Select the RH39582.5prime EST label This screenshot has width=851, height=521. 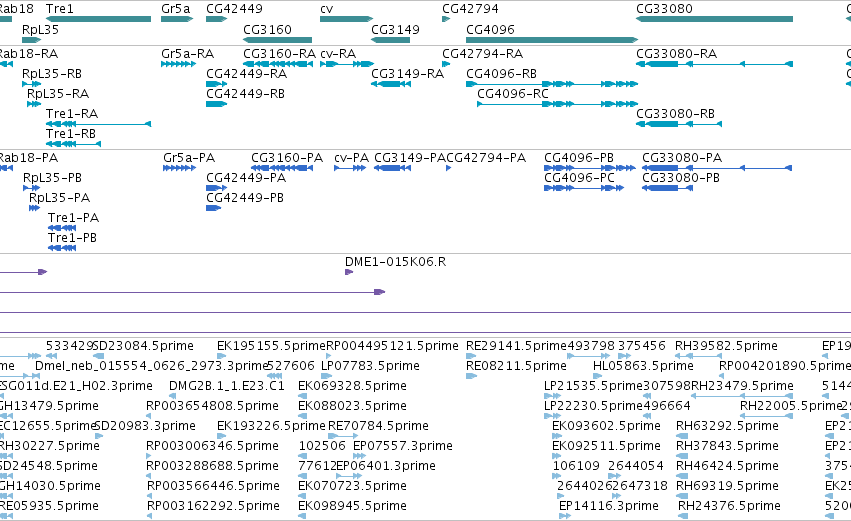point(726,346)
